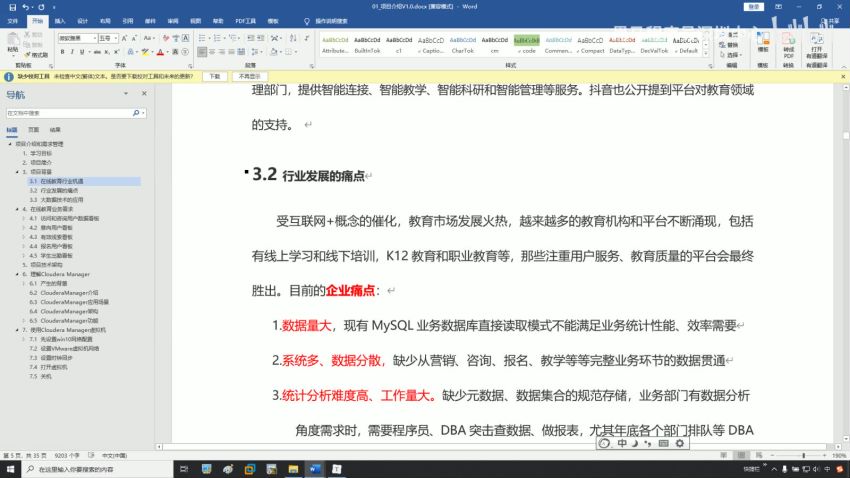The height and width of the screenshot is (478, 850).
Task: Open the font name dropdown
Action: pyautogui.click(x=95, y=38)
